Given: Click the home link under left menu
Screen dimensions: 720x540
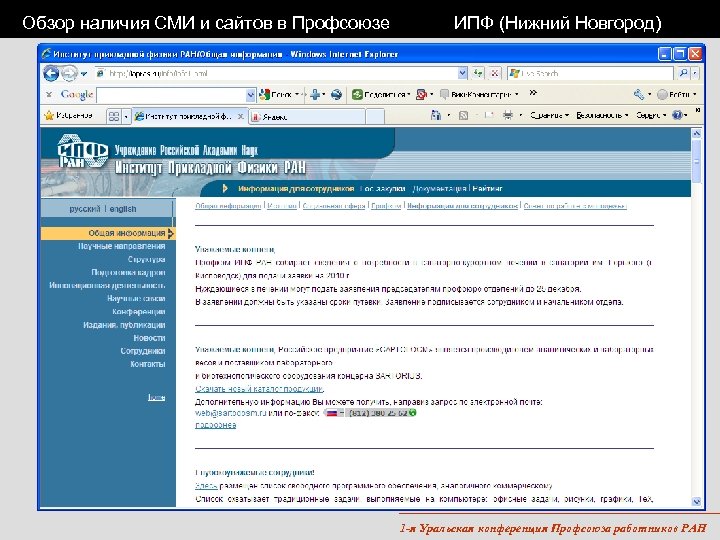Looking at the screenshot, I should (x=157, y=397).
